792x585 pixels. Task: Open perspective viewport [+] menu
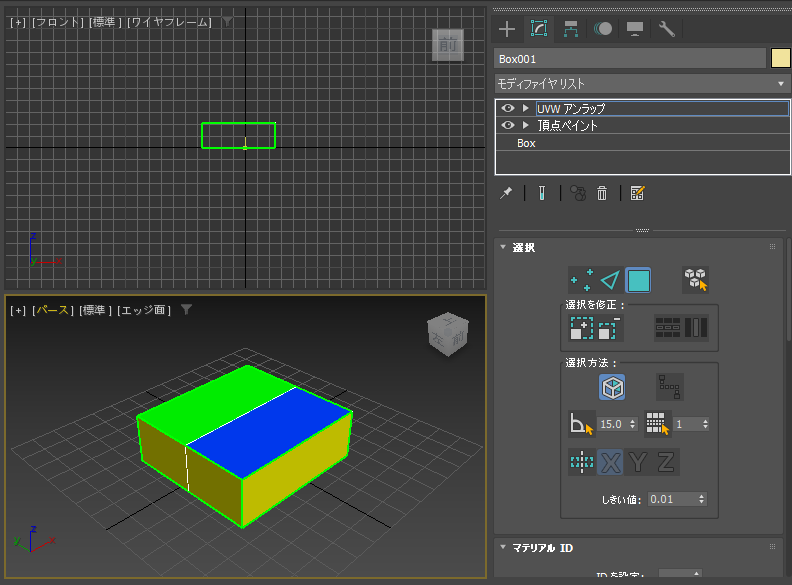18,310
